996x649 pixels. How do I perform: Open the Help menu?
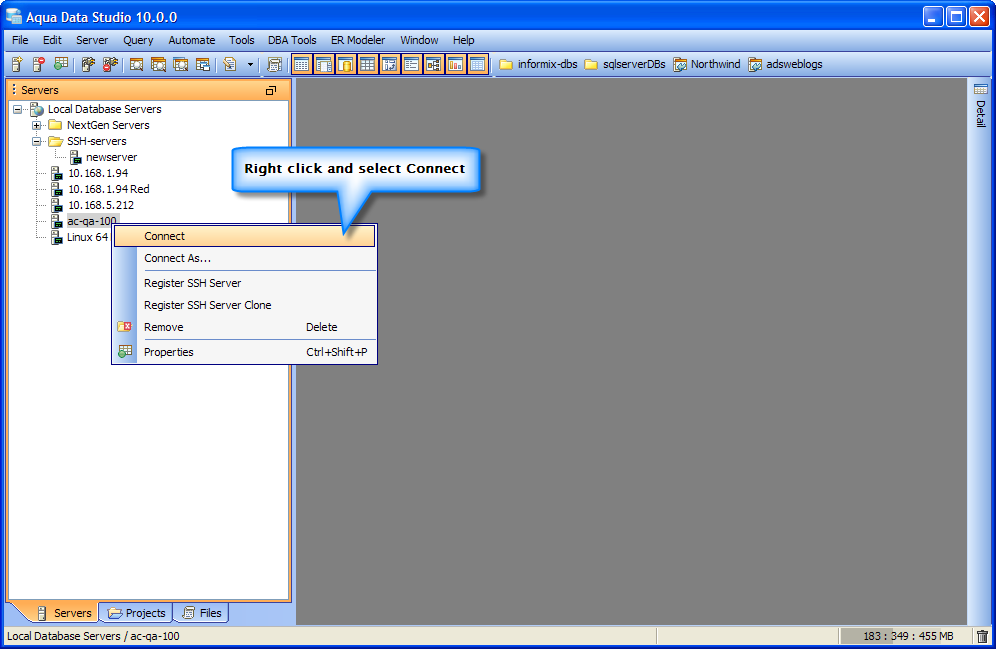click(x=463, y=40)
